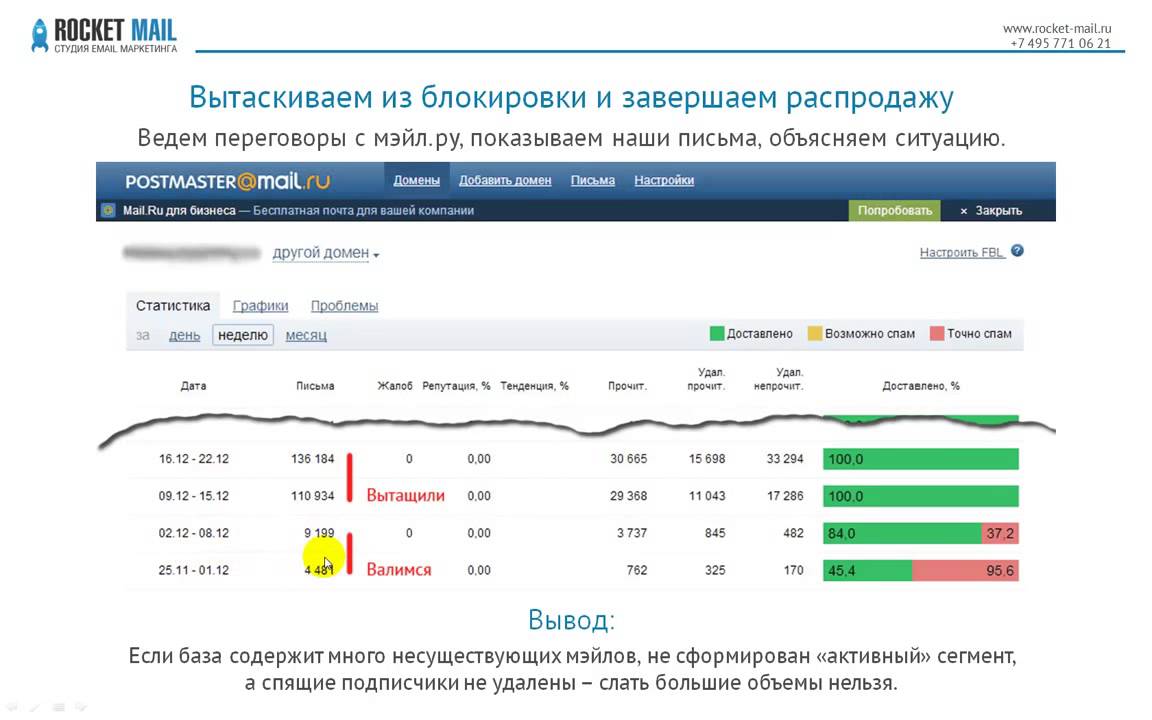
Task: Click the green Попробовать button
Action: tap(895, 210)
